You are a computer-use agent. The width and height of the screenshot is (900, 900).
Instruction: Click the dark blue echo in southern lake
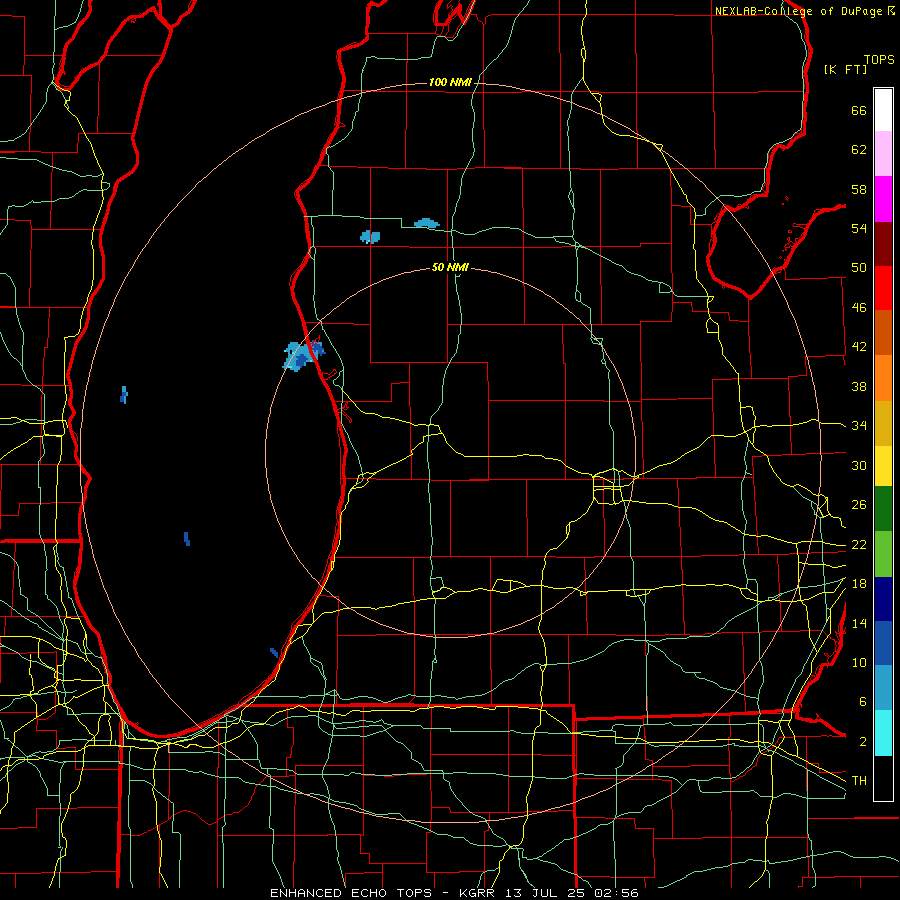[x=187, y=538]
